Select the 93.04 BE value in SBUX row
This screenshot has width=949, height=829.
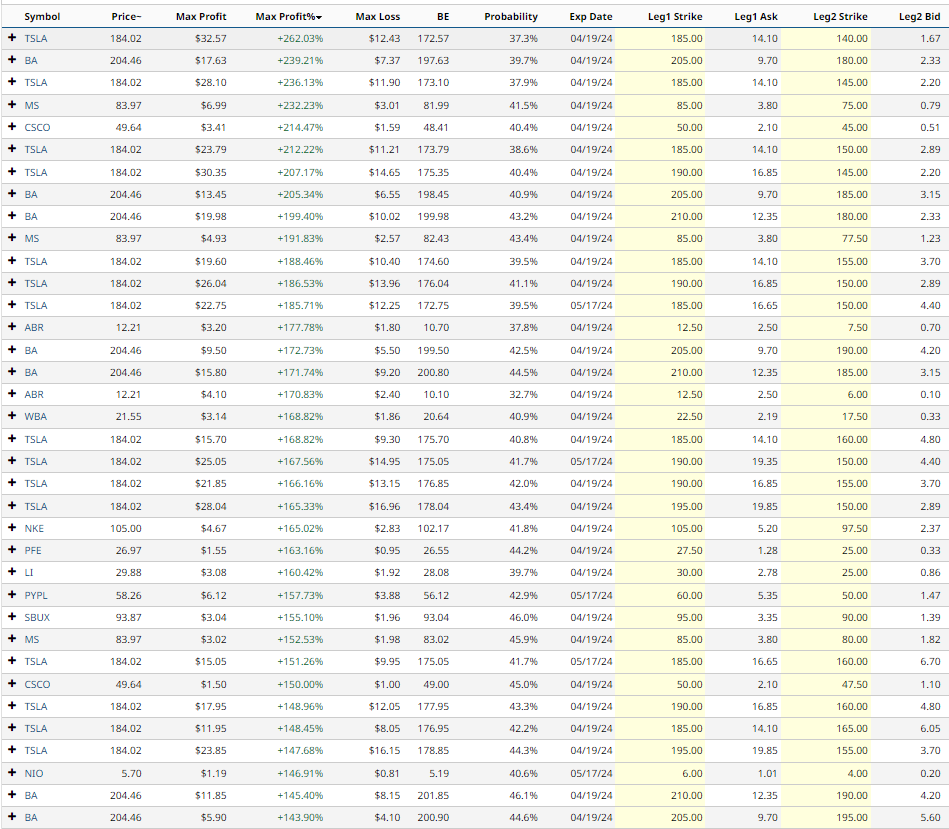436,617
